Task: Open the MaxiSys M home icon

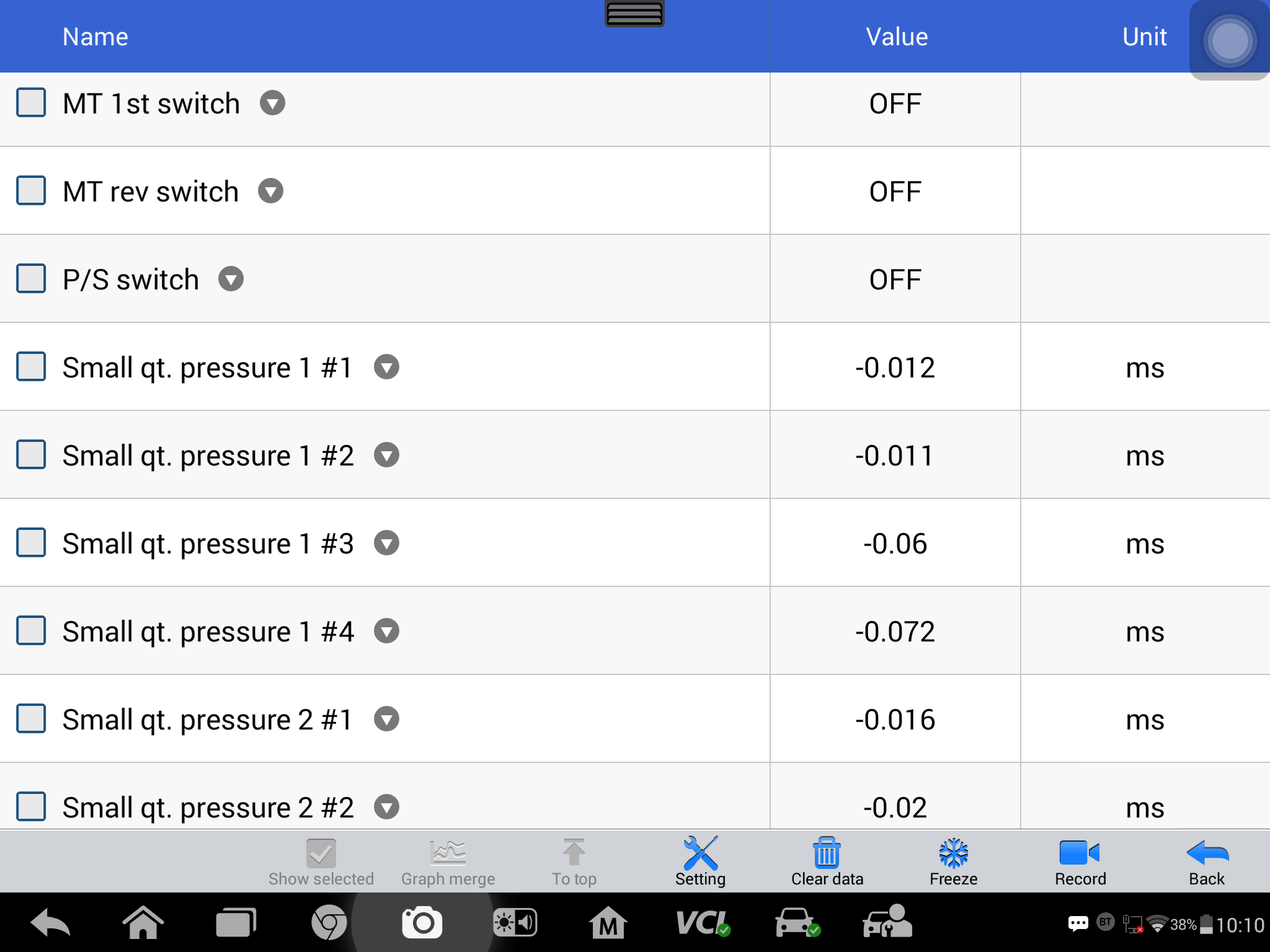Action: [608, 923]
